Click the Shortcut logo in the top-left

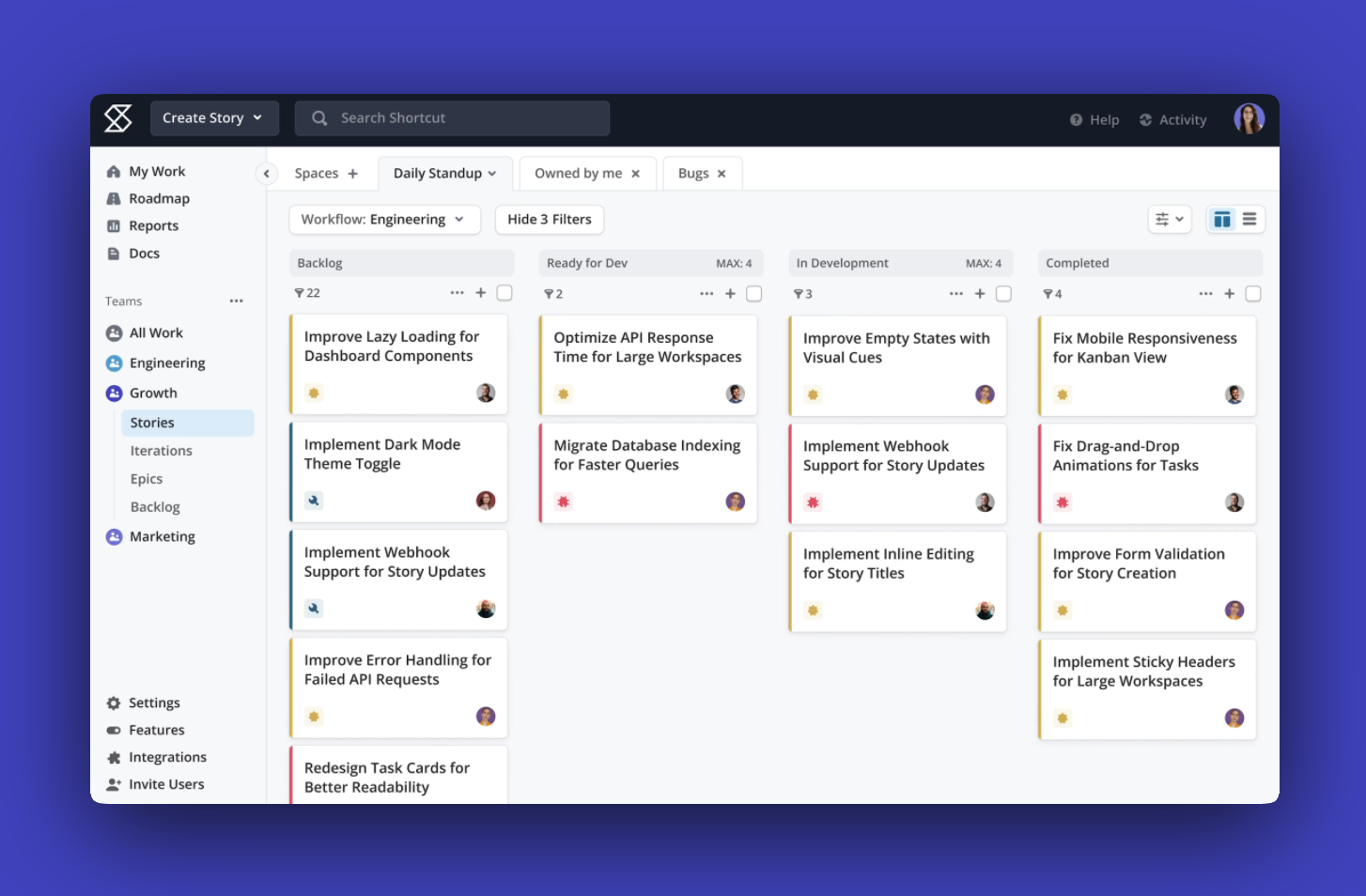pyautogui.click(x=117, y=119)
